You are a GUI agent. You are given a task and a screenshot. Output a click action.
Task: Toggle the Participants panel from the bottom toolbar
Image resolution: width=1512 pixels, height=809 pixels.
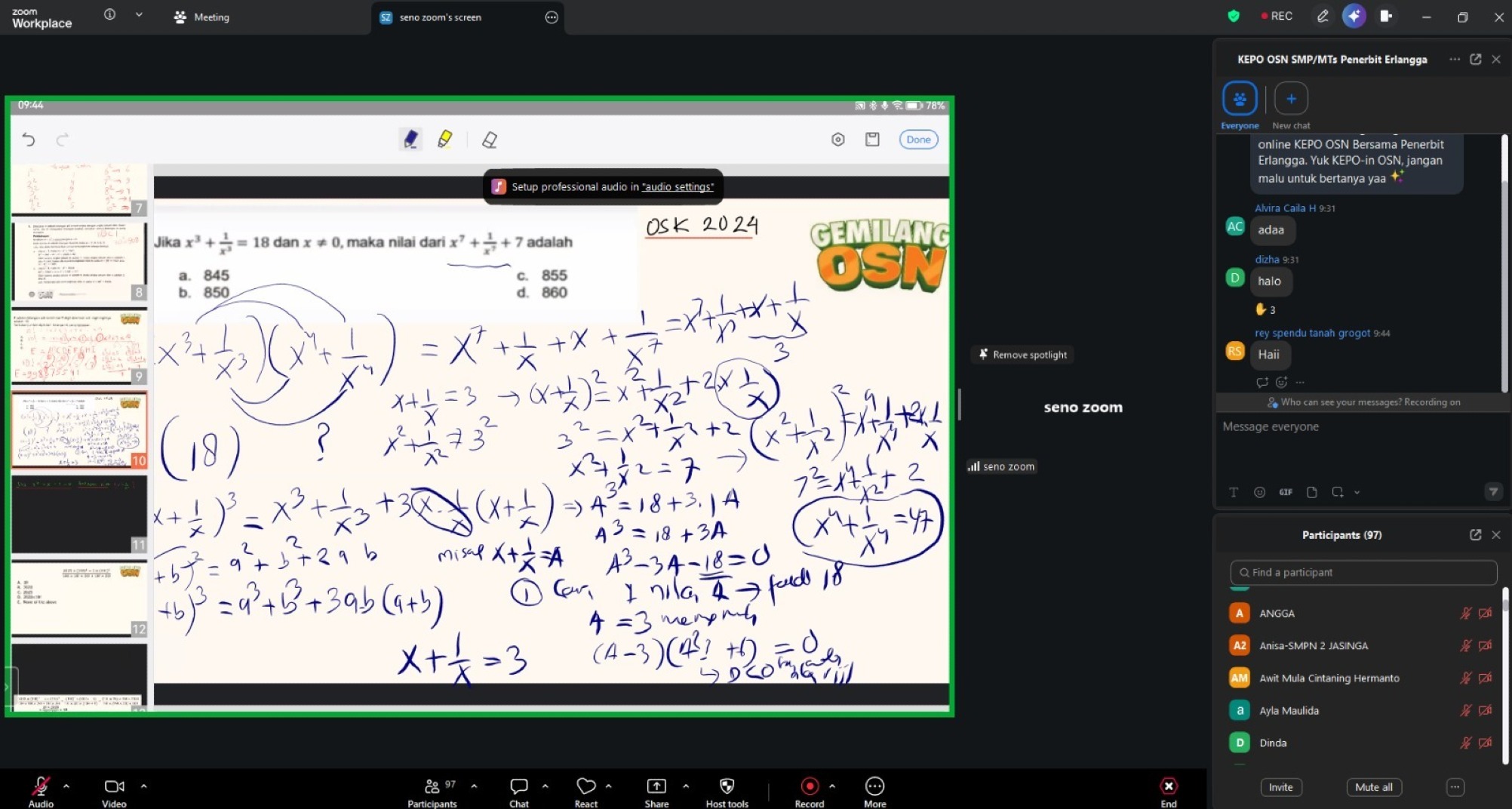click(x=432, y=792)
